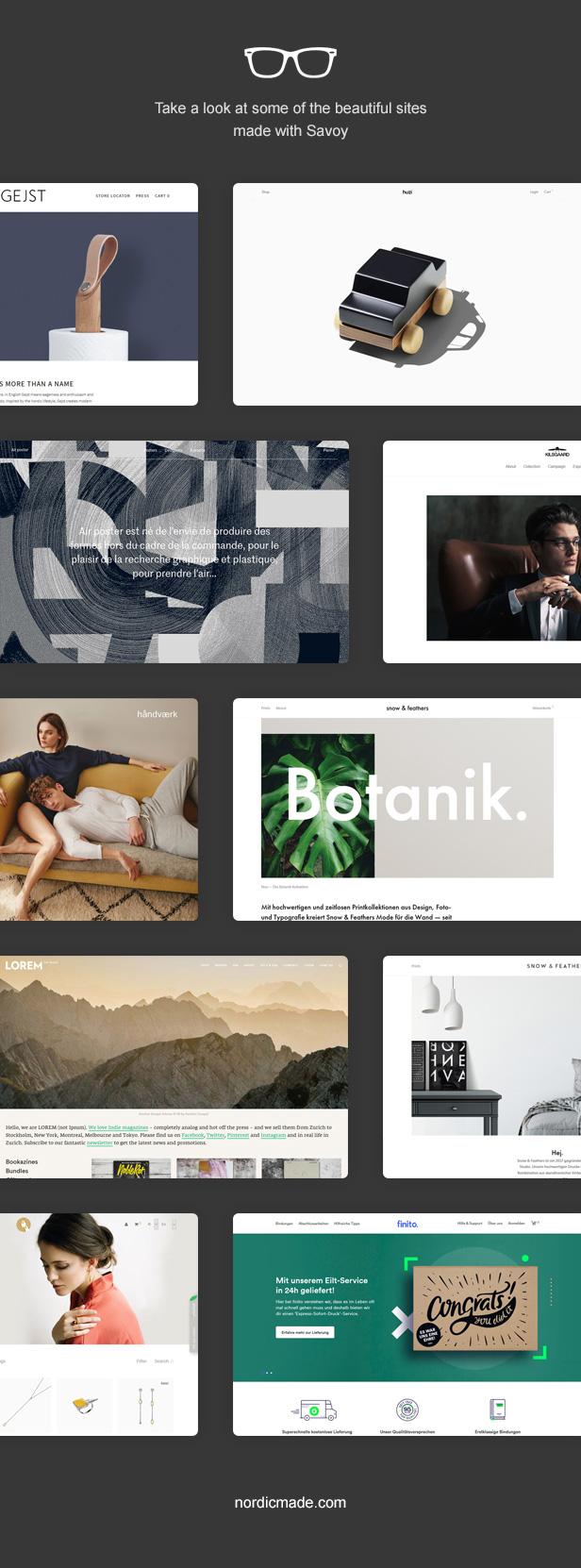The width and height of the screenshot is (581, 1568).
Task: Open the håndværk couch photo site
Action: pyautogui.click(x=99, y=809)
